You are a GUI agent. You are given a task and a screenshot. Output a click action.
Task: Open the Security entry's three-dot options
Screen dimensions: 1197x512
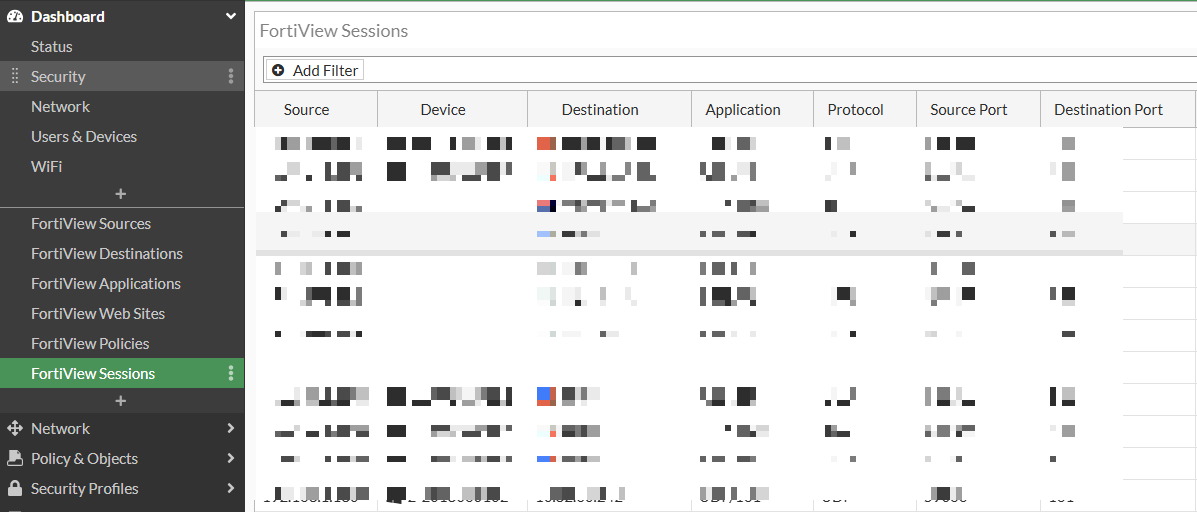click(231, 76)
